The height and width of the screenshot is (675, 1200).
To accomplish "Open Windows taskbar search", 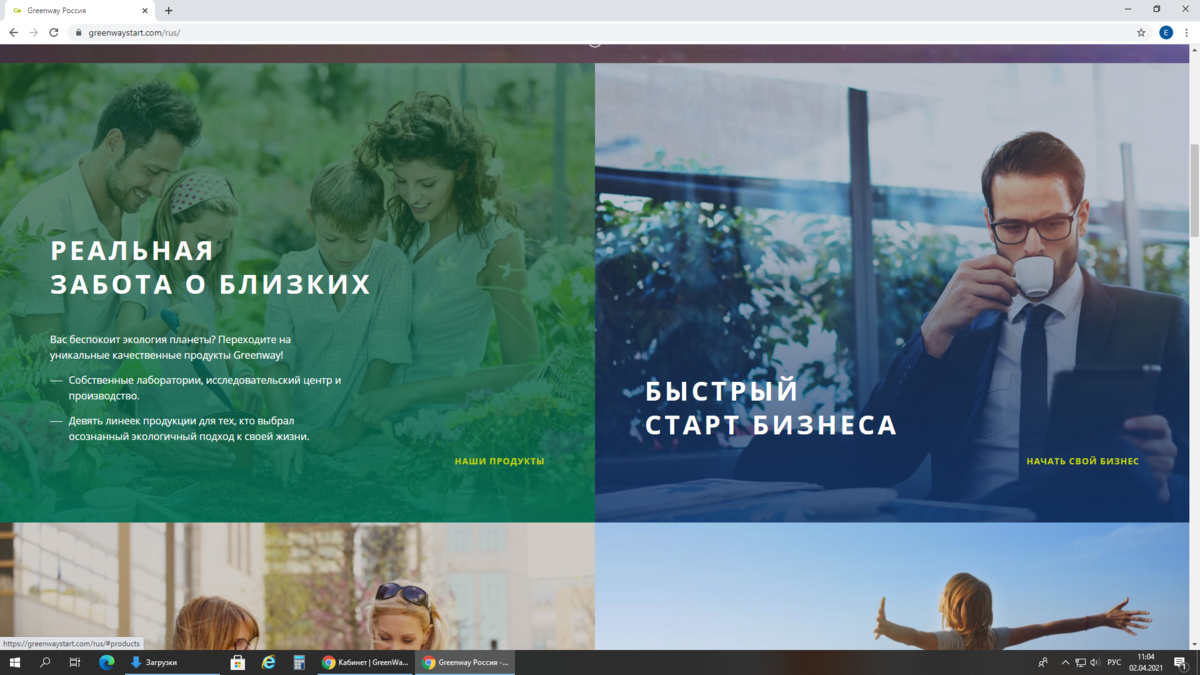I will [45, 662].
